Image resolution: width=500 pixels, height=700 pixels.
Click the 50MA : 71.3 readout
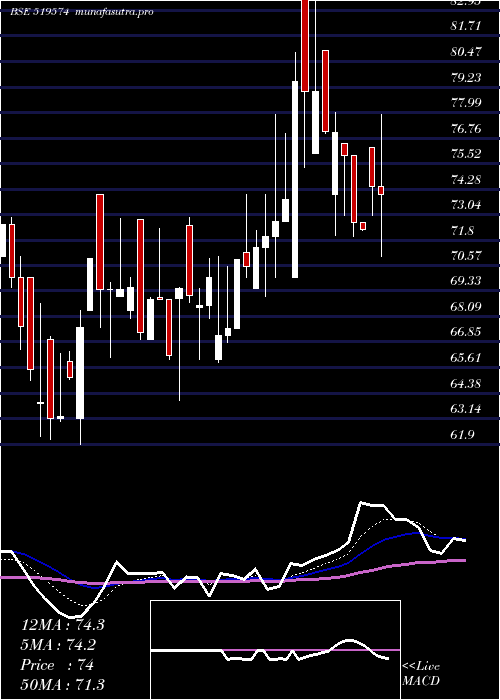[62, 685]
